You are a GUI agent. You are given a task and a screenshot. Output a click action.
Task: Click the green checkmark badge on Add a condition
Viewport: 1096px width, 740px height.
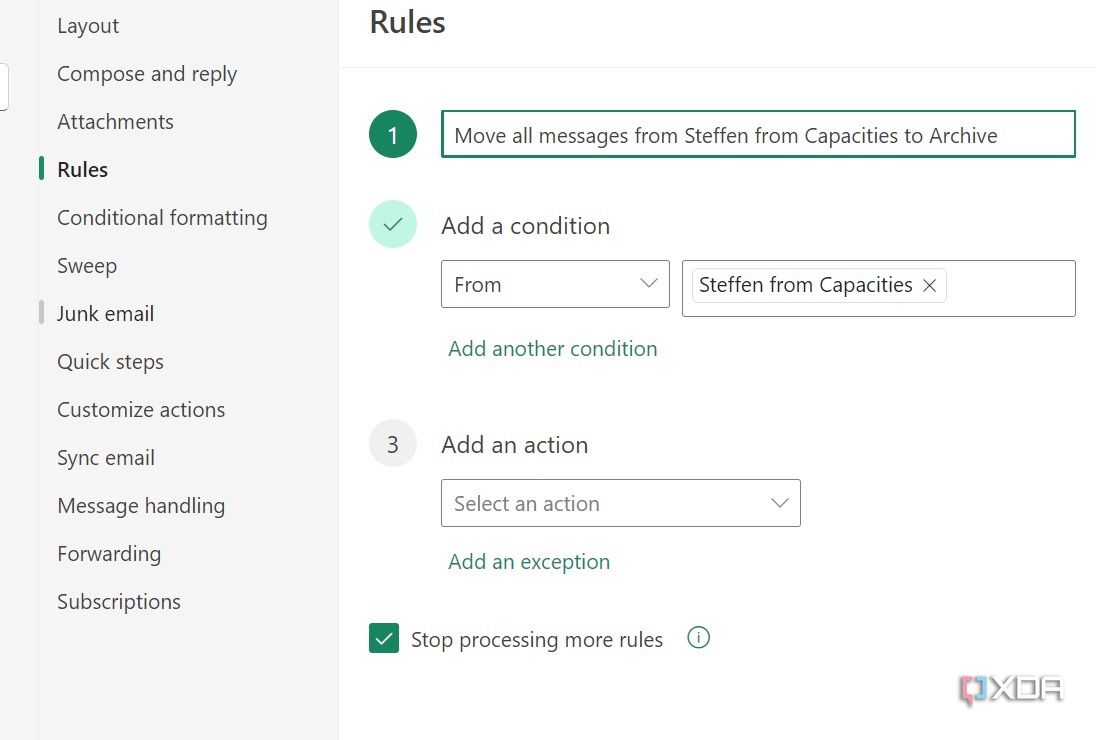(x=392, y=224)
